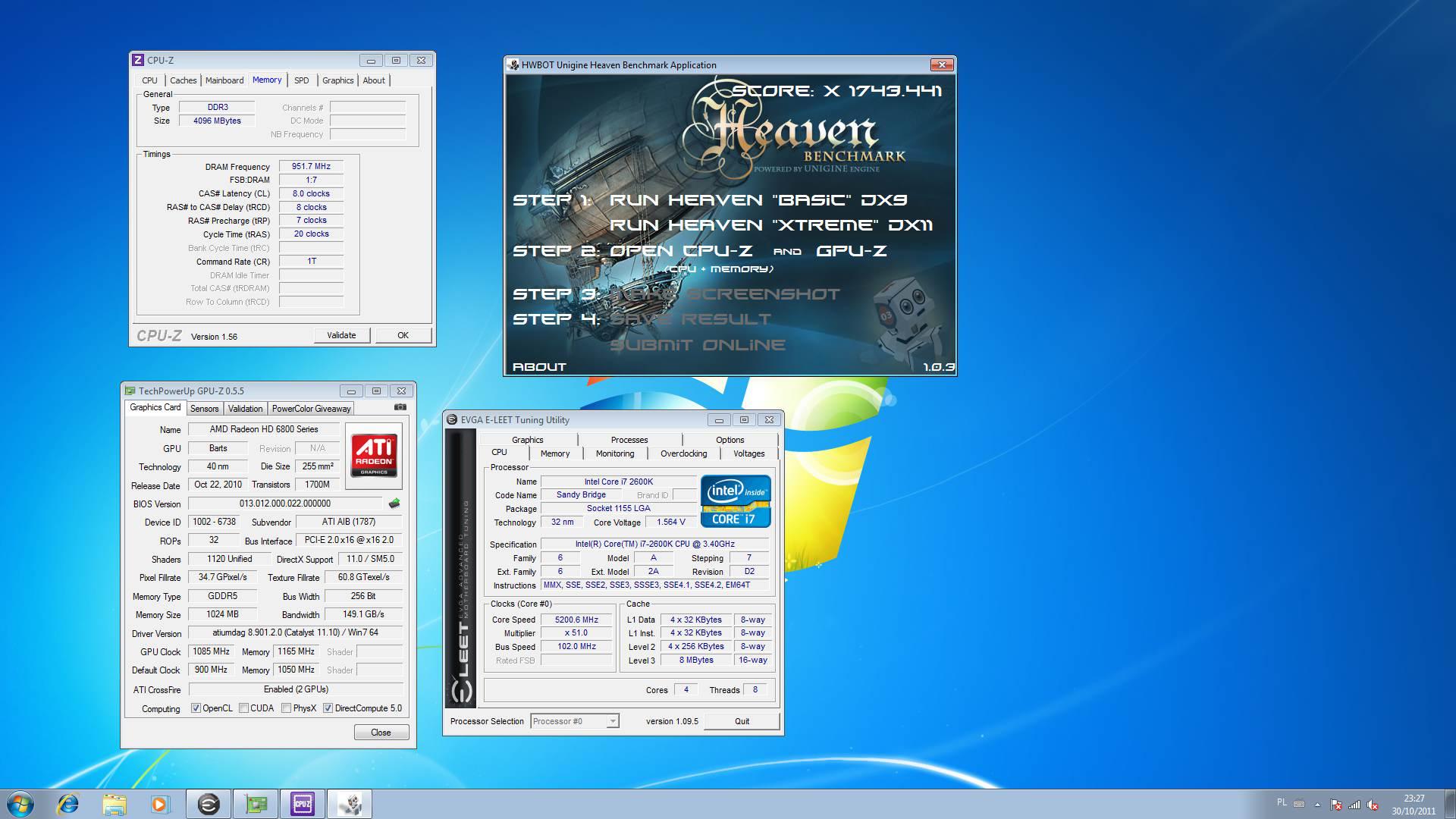Click the network signal bars tray icon
This screenshot has height=819, width=1456.
tap(1354, 805)
